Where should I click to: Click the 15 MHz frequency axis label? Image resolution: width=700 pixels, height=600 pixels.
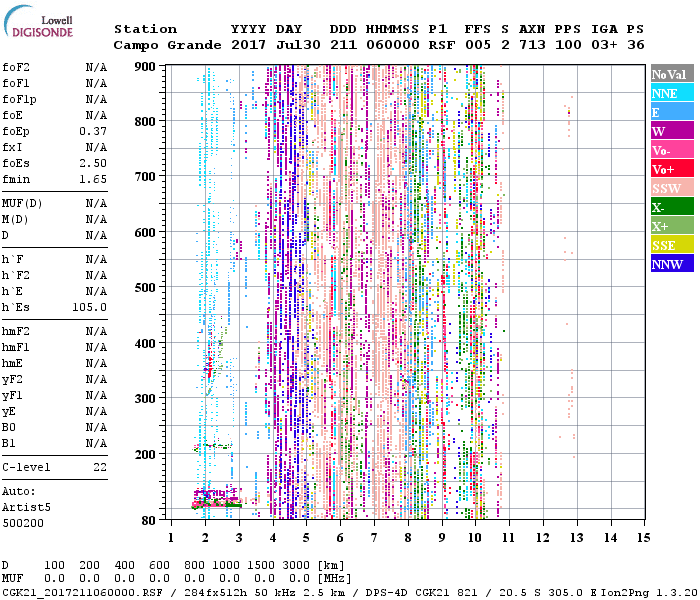point(644,538)
